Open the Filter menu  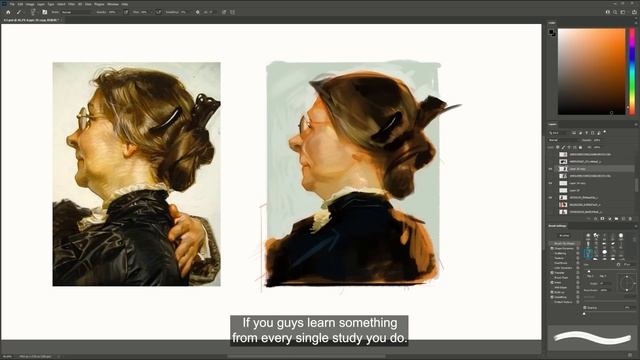(x=71, y=4)
